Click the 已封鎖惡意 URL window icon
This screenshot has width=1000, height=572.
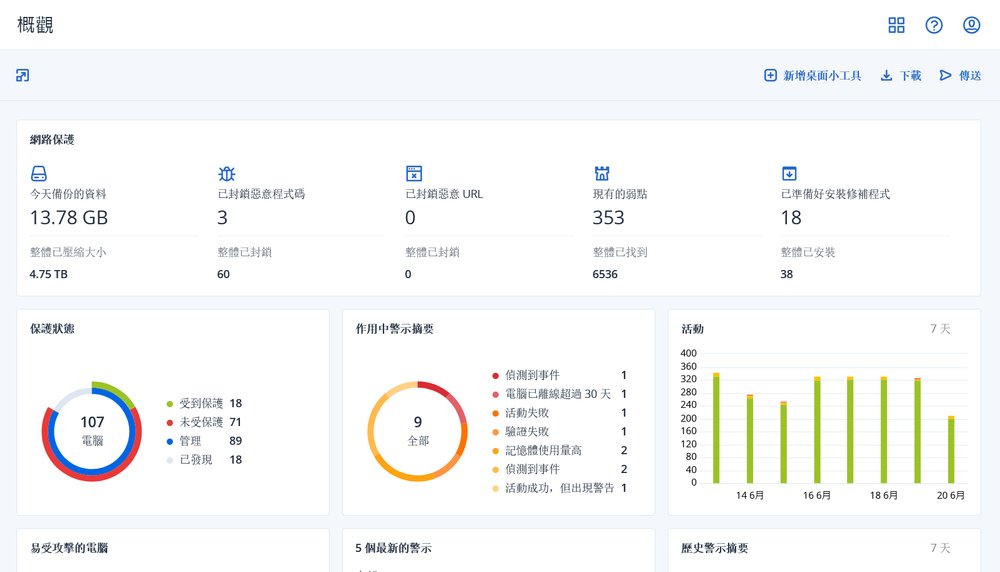[x=414, y=174]
